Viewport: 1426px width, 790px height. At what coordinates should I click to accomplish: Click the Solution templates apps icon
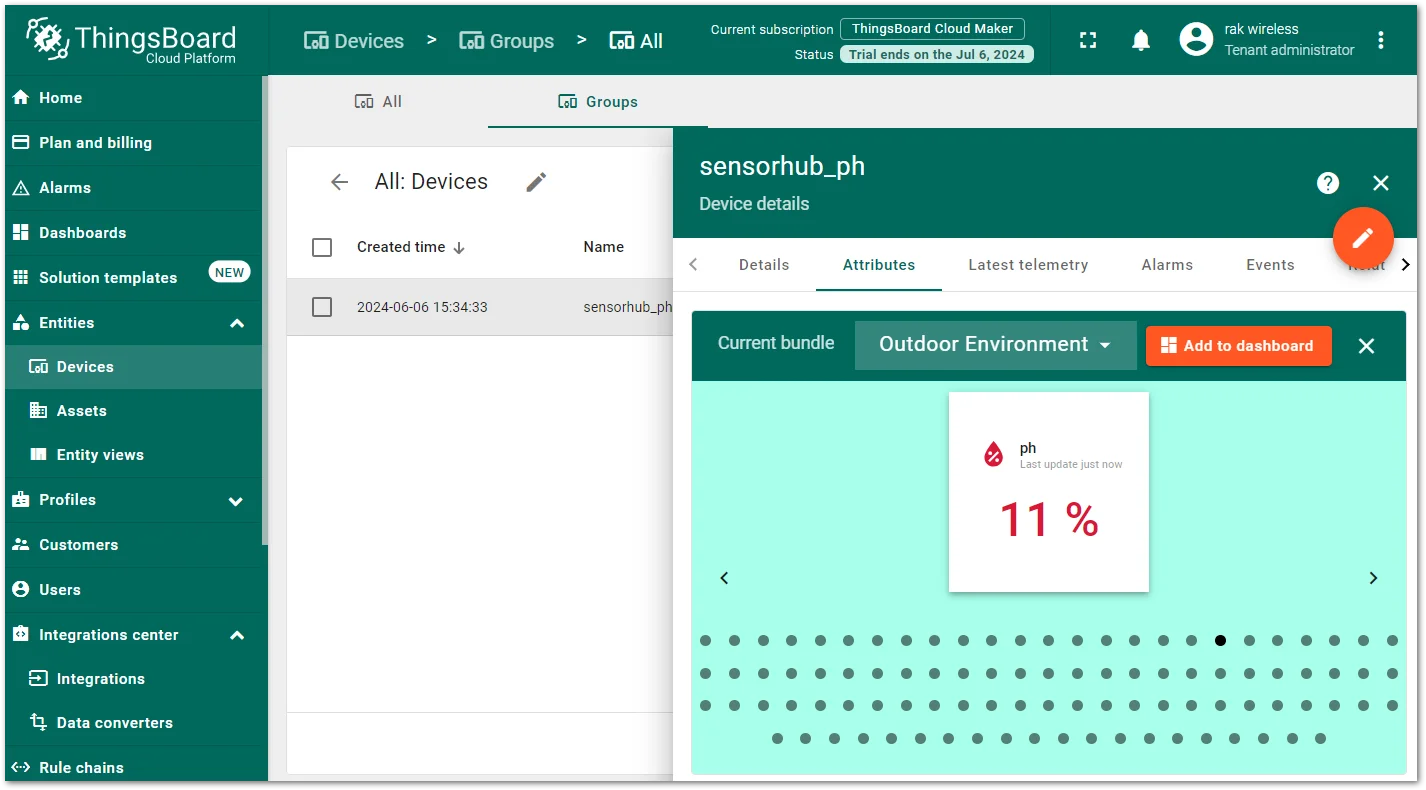click(x=20, y=278)
